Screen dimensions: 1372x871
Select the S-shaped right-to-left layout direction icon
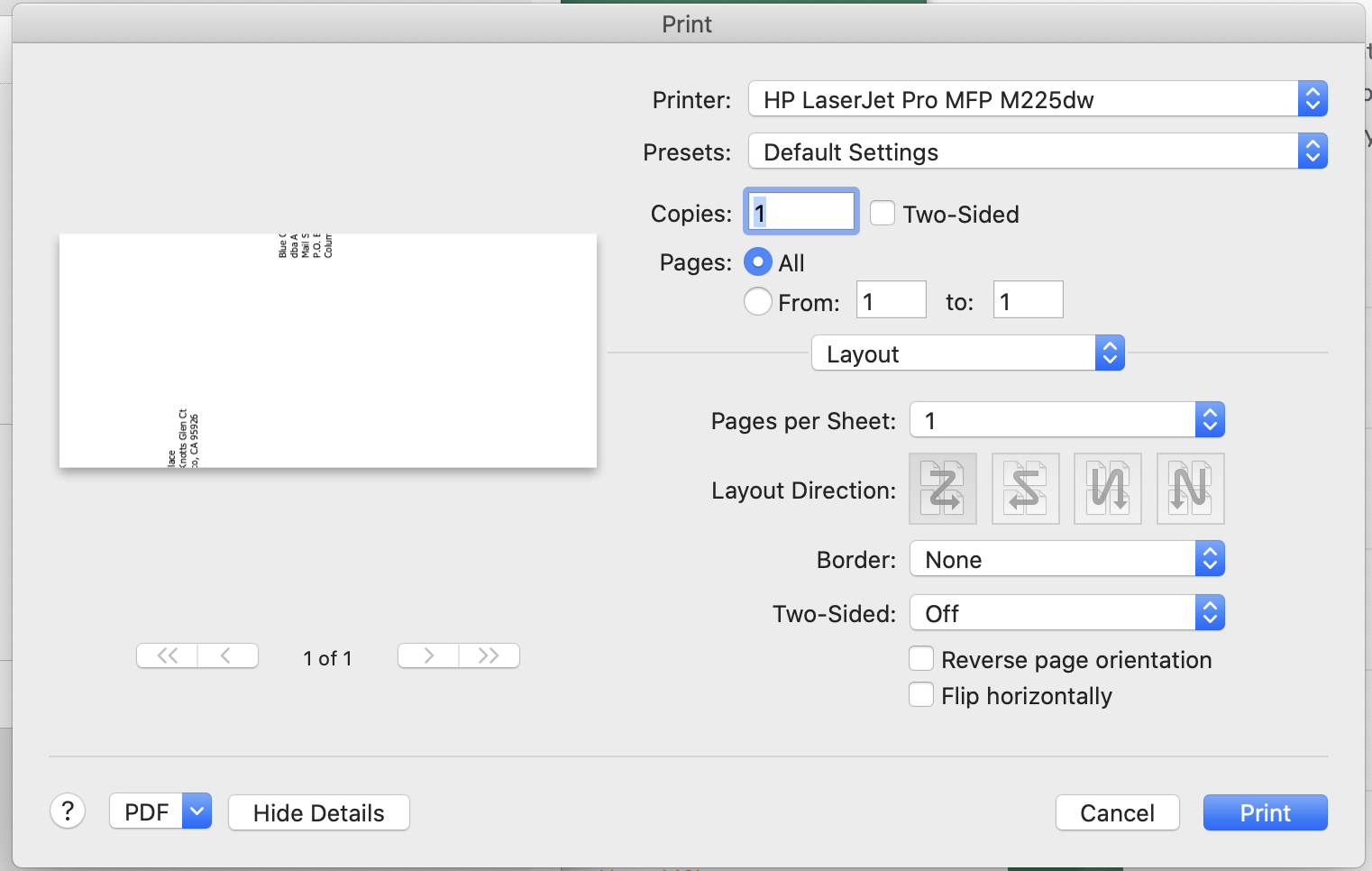click(1025, 489)
